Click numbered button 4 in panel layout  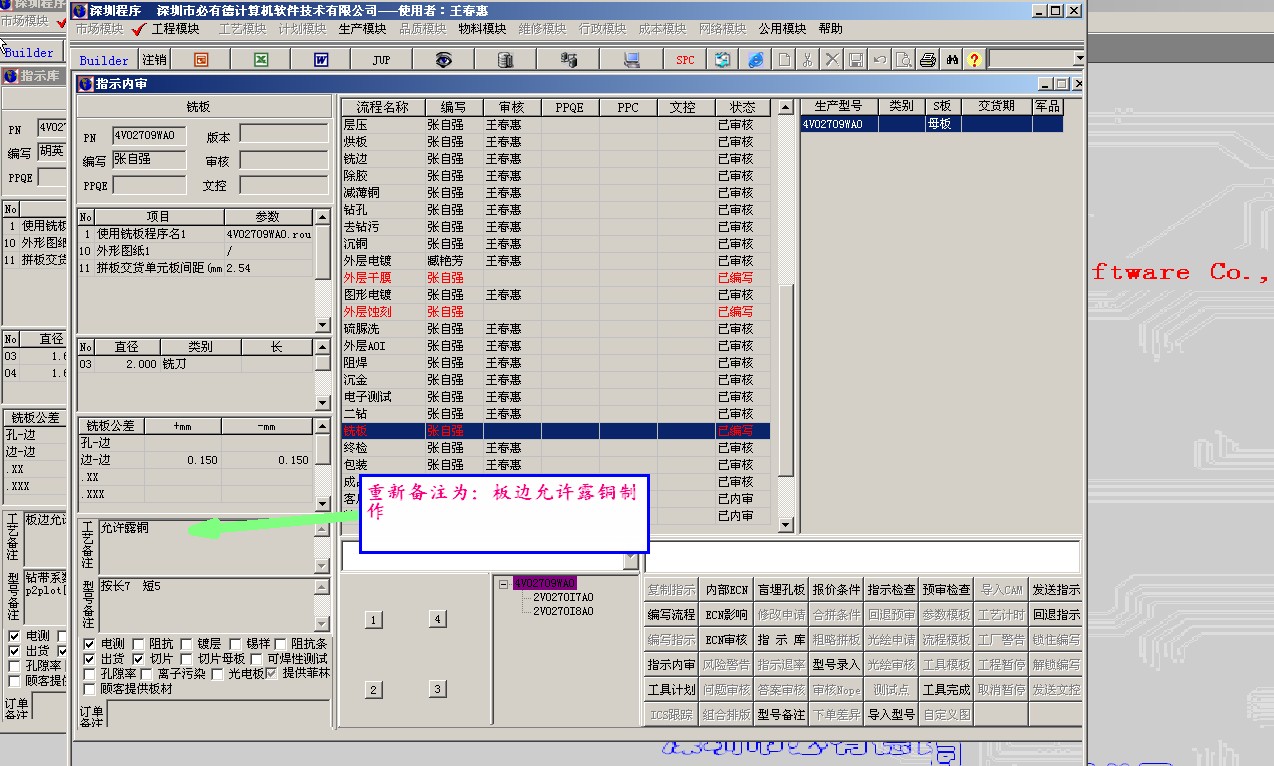[437, 620]
